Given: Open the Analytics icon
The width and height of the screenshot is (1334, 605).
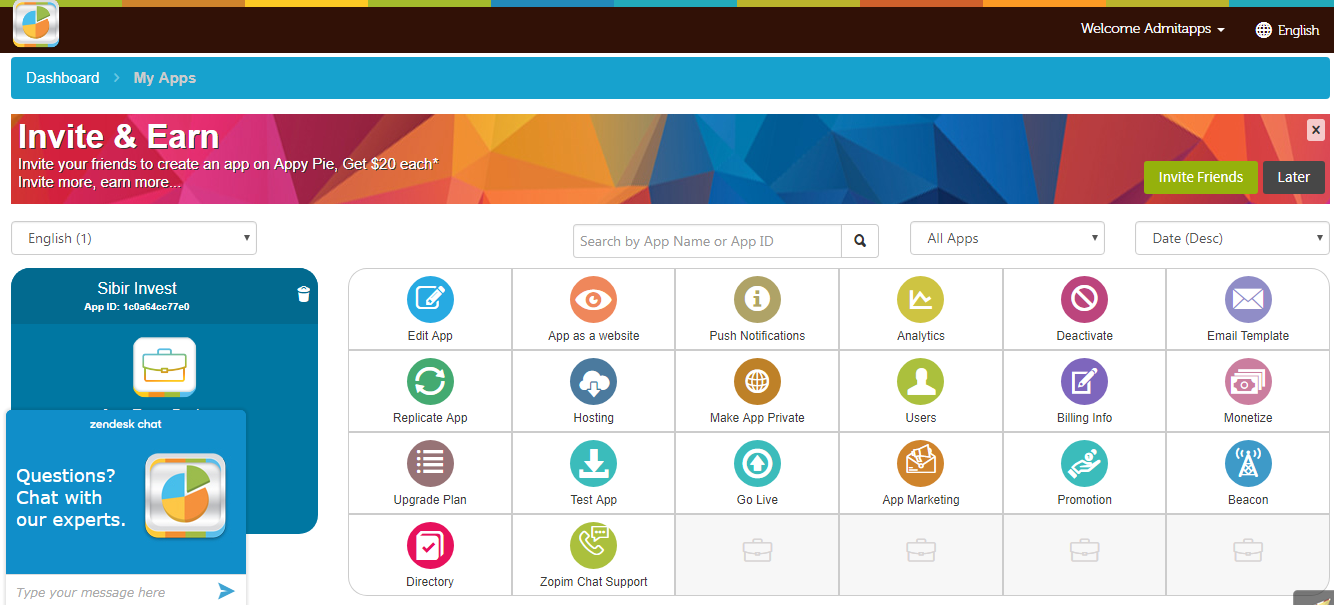Looking at the screenshot, I should point(921,300).
